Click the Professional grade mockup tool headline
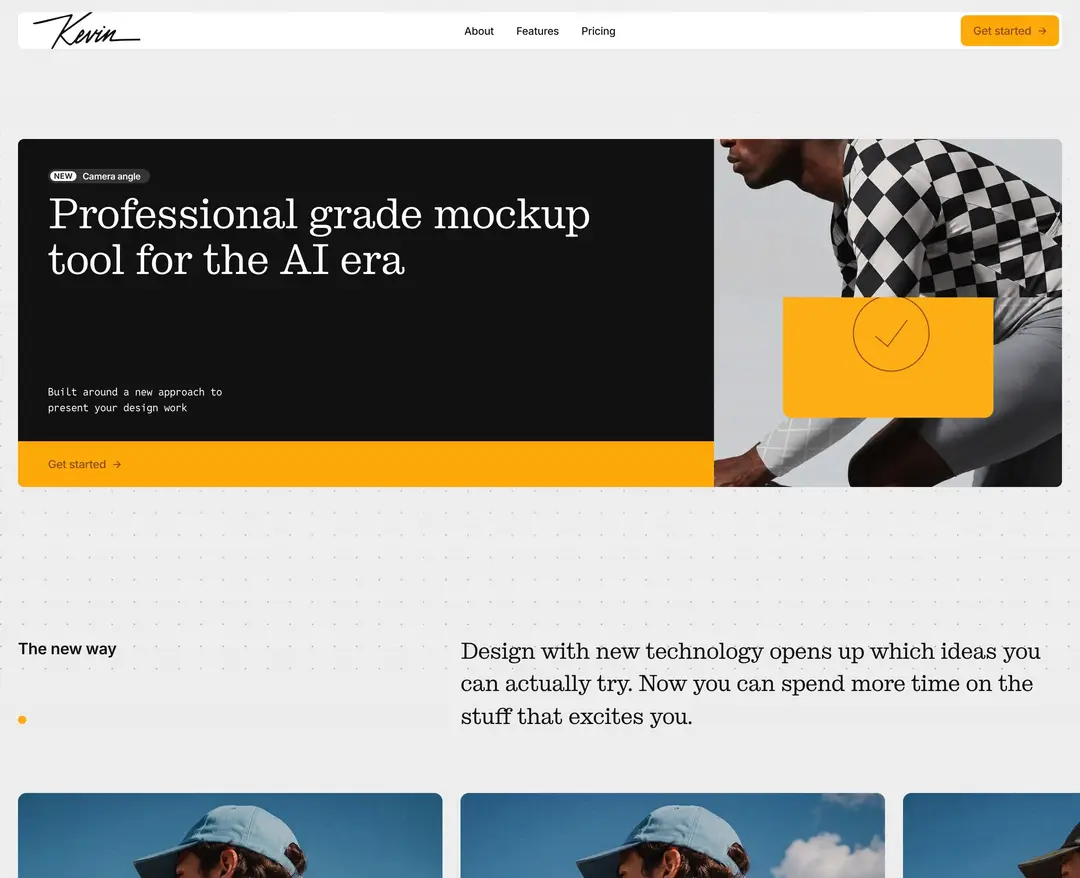Screen dimensions: 1080x878 (x=319, y=236)
